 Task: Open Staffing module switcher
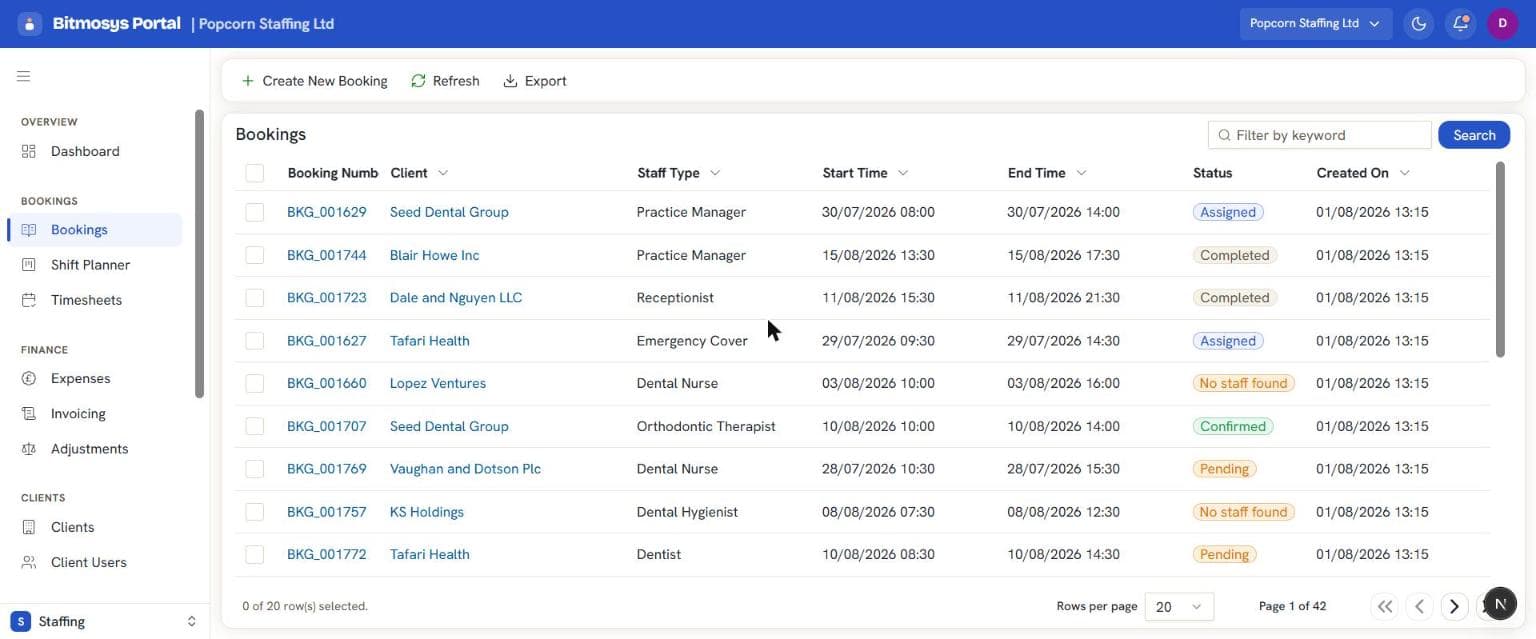pyautogui.click(x=104, y=621)
